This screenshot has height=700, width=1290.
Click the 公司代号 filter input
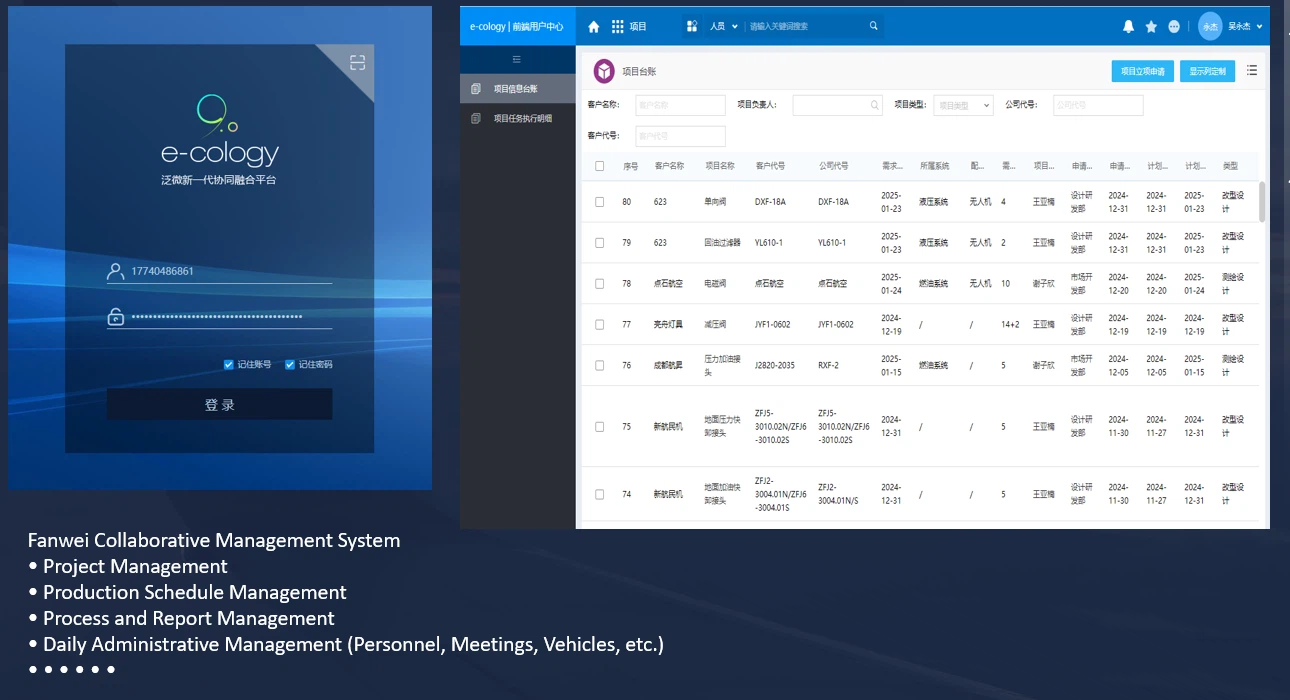pyautogui.click(x=1098, y=105)
